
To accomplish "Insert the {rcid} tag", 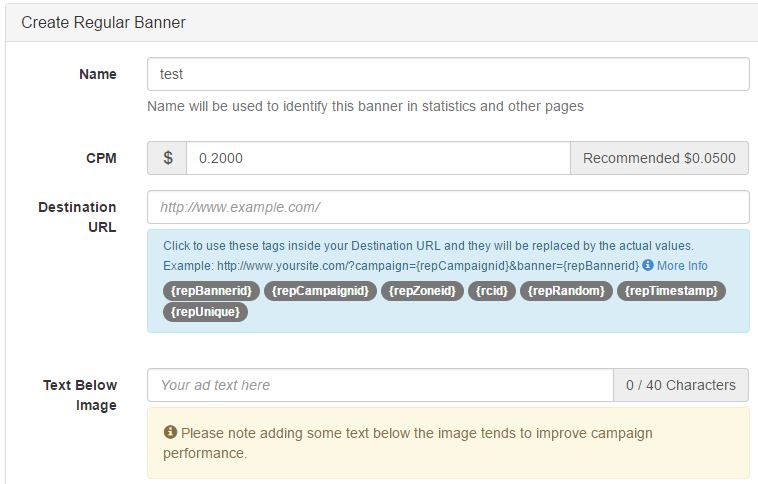I will coord(492,291).
